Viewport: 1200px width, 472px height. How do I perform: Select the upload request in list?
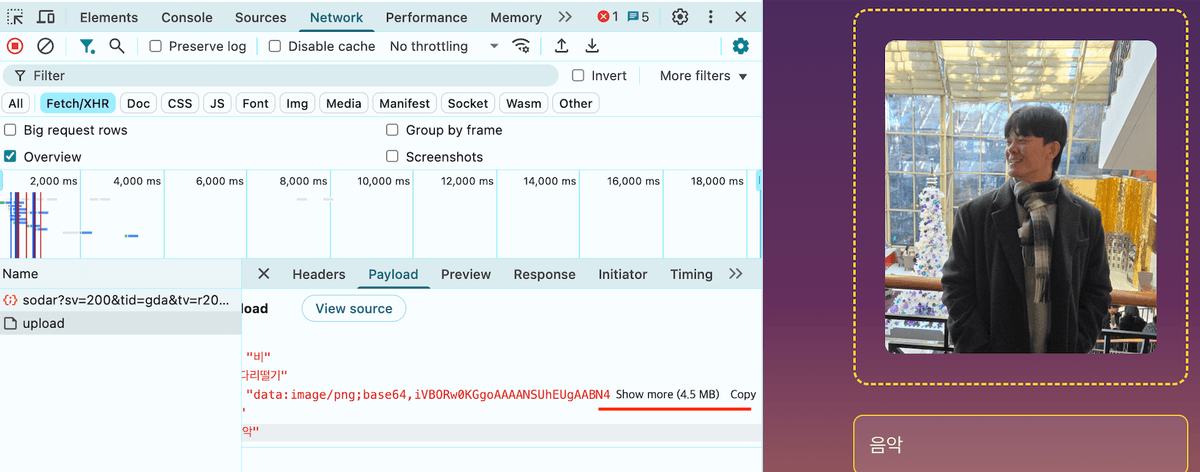point(43,323)
